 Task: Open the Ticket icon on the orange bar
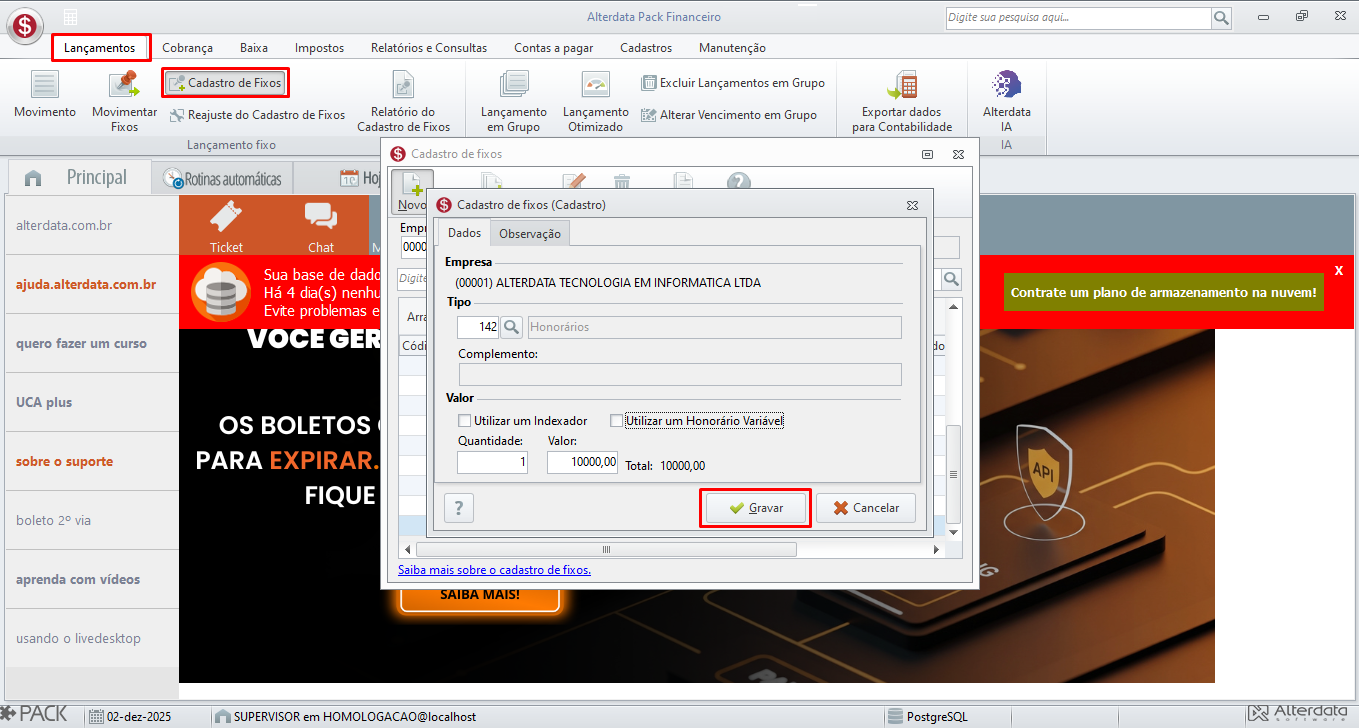(226, 226)
